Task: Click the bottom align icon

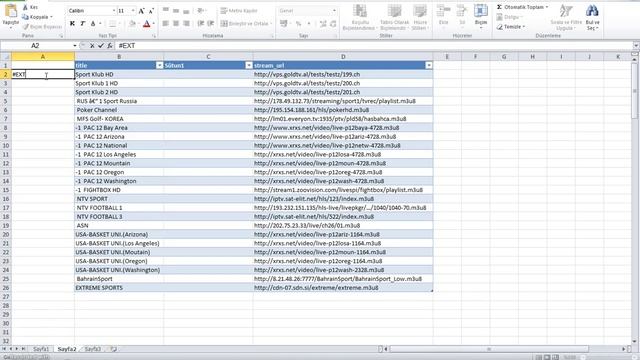Action: (186, 11)
